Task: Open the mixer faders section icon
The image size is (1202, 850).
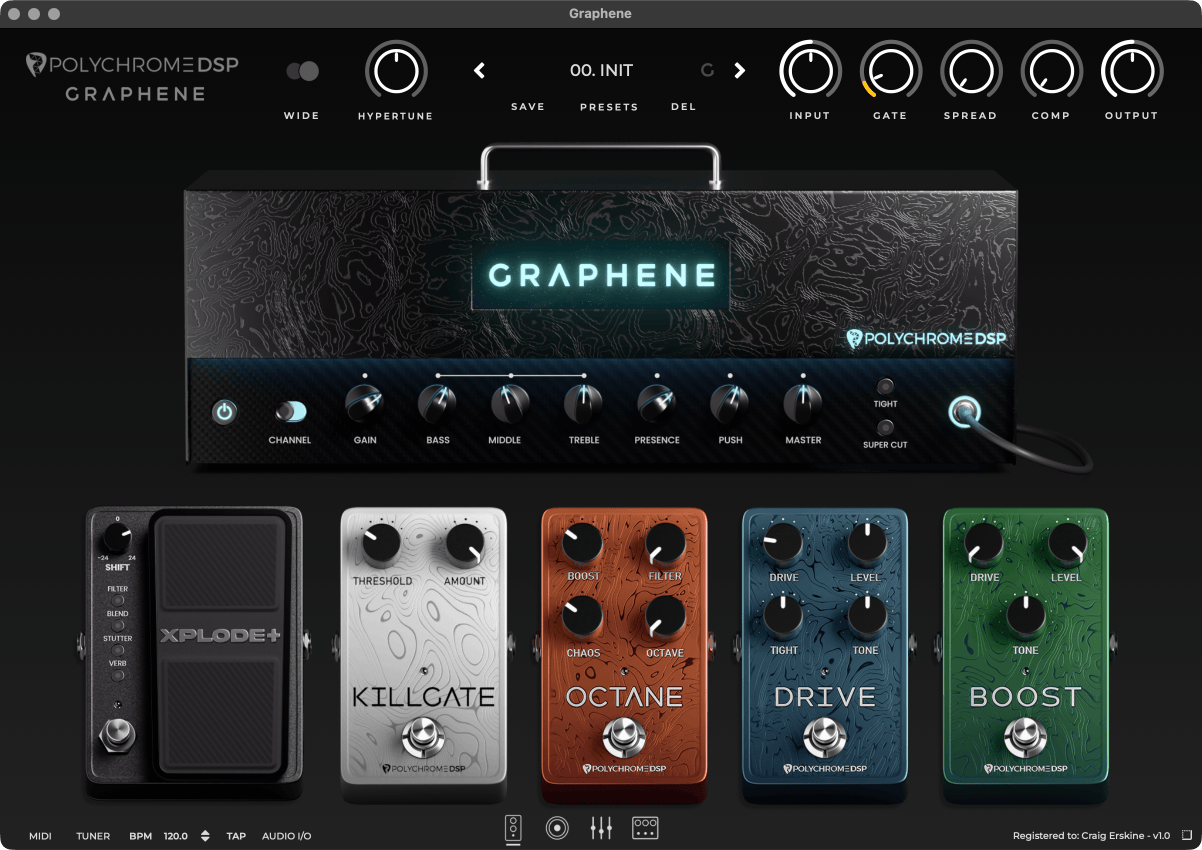Action: (x=601, y=828)
